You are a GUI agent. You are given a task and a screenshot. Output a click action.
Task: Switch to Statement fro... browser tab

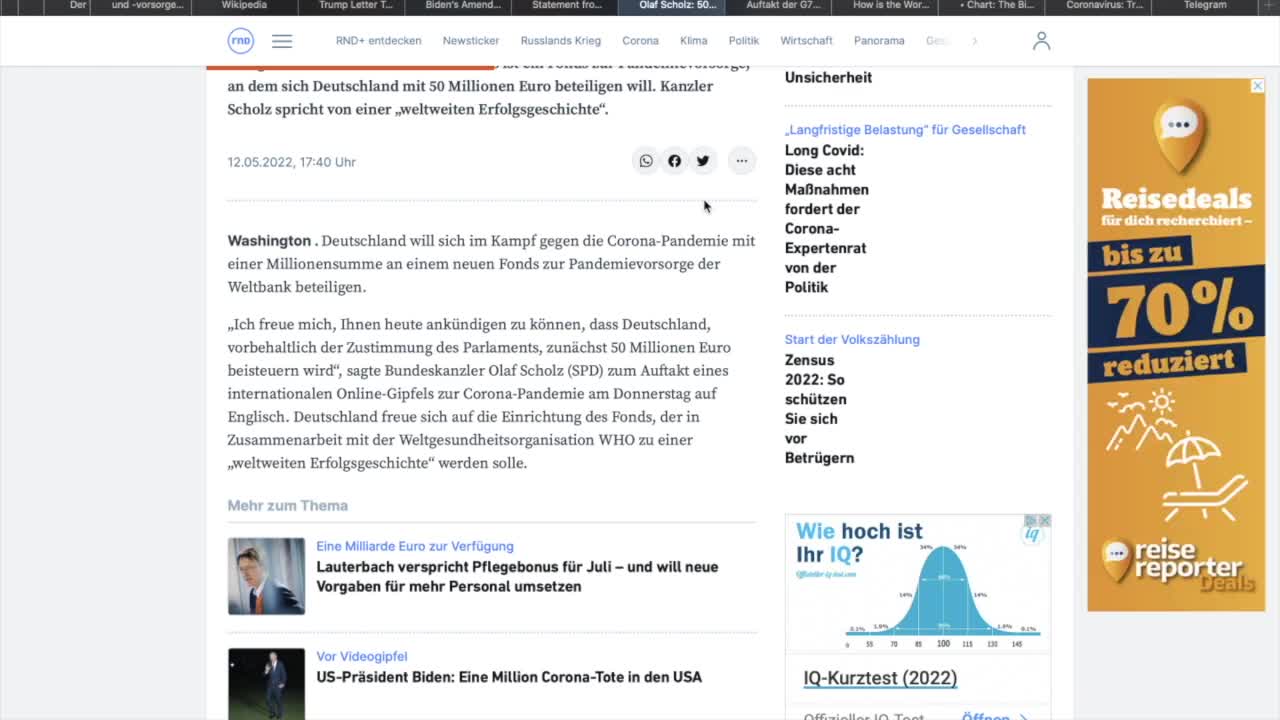567,5
